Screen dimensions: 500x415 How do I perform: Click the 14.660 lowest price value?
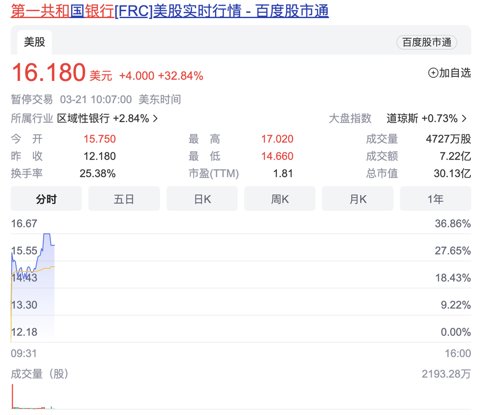pos(277,156)
